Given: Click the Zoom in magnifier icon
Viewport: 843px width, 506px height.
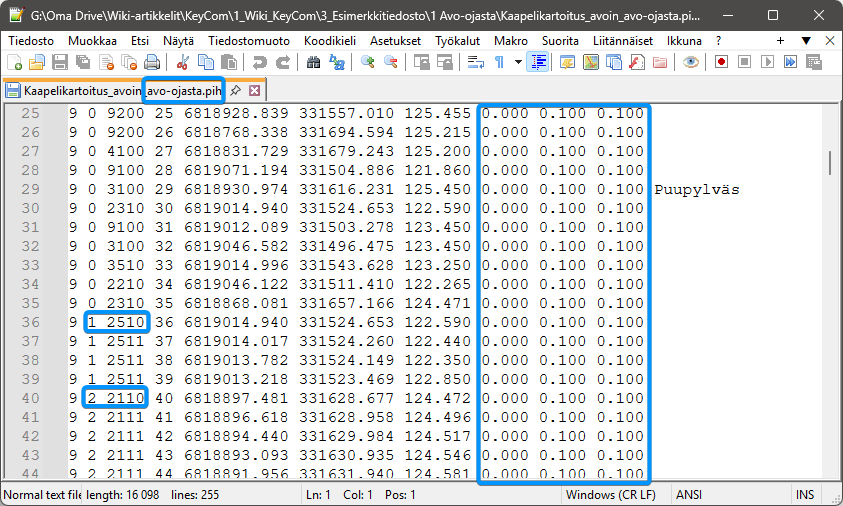Looking at the screenshot, I should 368,62.
